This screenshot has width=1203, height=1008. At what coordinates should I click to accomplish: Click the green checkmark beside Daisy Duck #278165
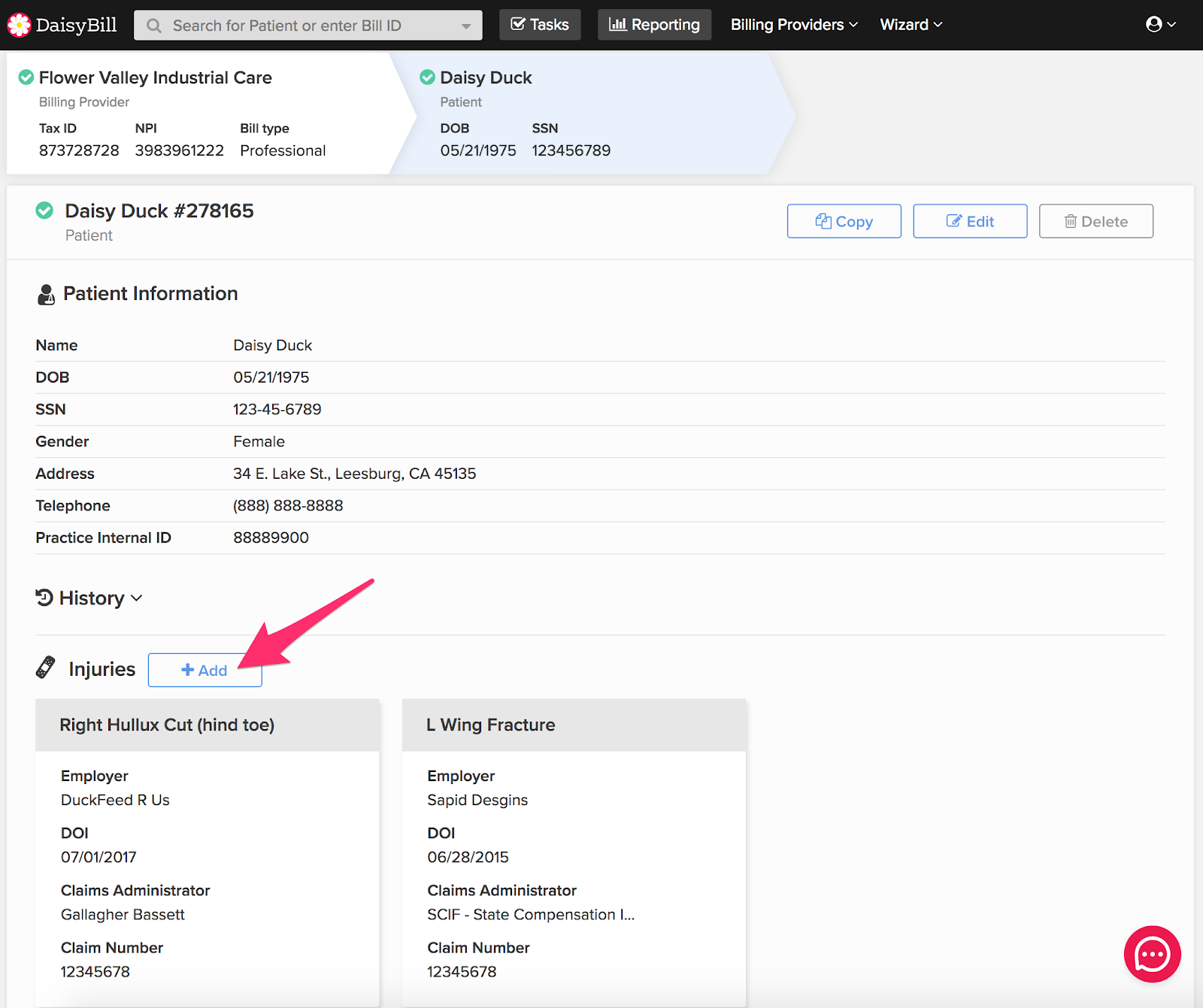coord(44,210)
